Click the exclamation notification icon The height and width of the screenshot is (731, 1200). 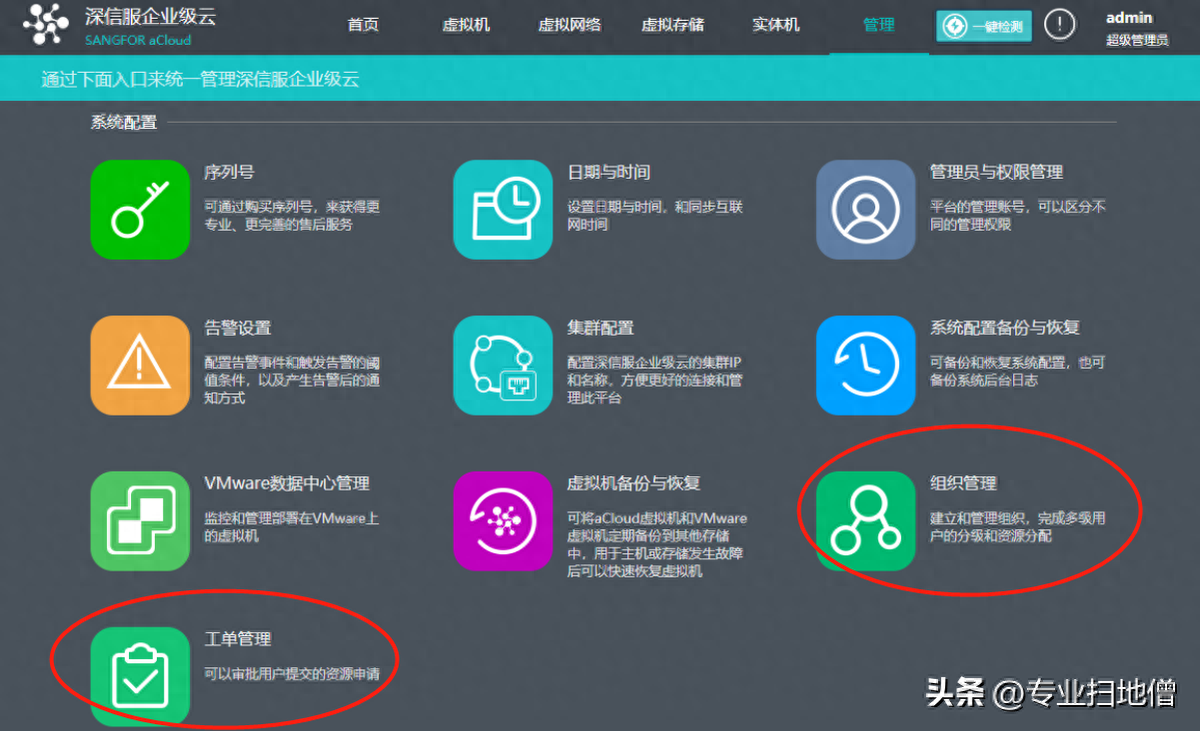pos(1060,25)
